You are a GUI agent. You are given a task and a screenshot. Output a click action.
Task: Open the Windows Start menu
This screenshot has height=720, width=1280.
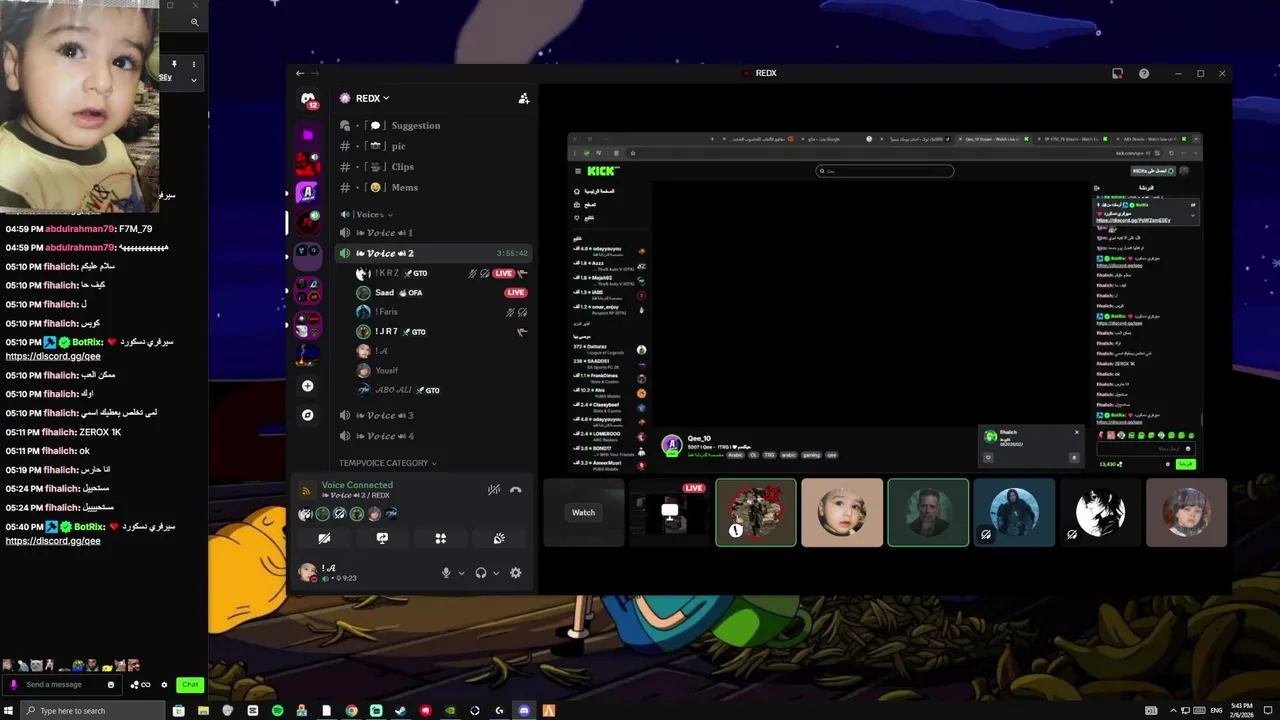(10, 711)
